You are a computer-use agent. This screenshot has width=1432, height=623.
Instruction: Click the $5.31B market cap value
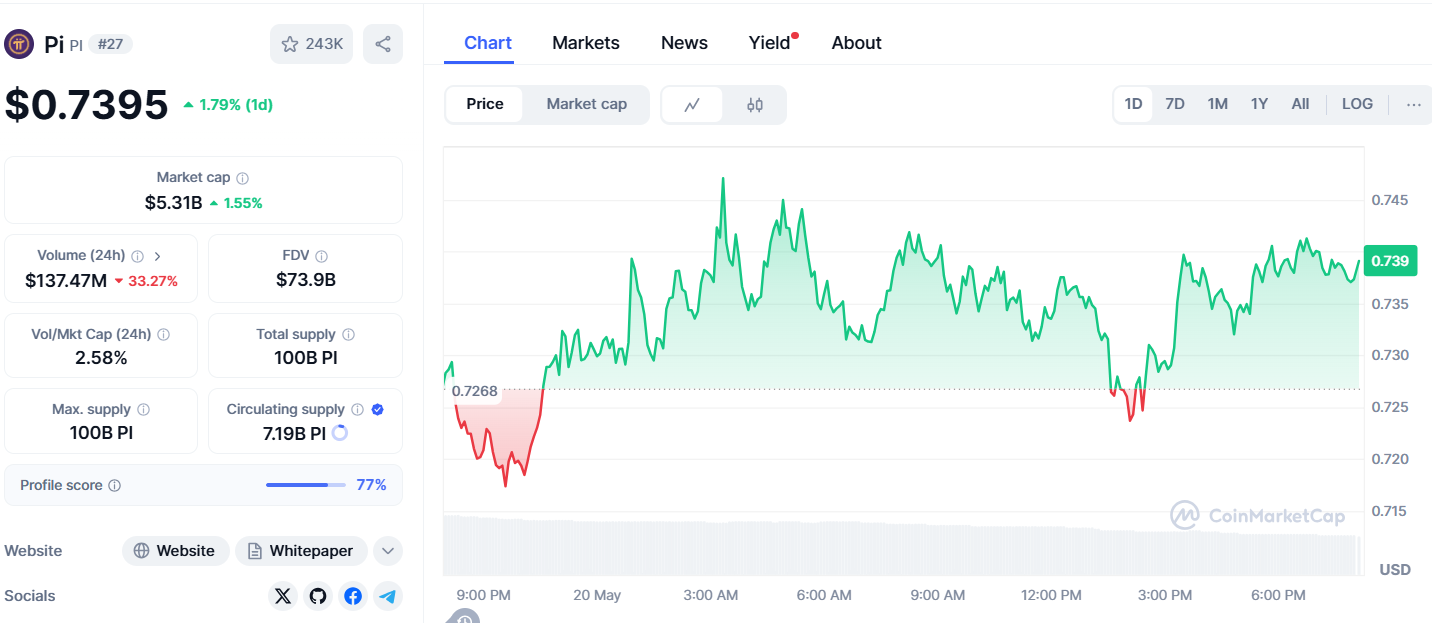pos(174,203)
